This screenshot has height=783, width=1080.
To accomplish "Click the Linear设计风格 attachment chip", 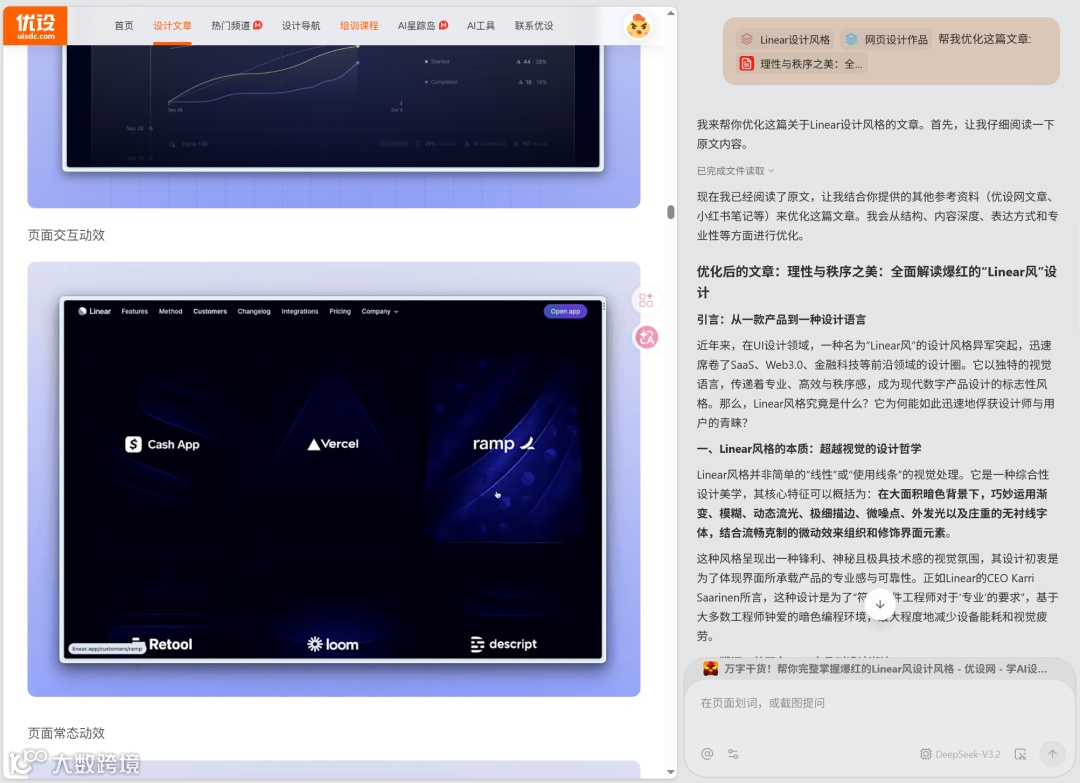I will point(785,39).
